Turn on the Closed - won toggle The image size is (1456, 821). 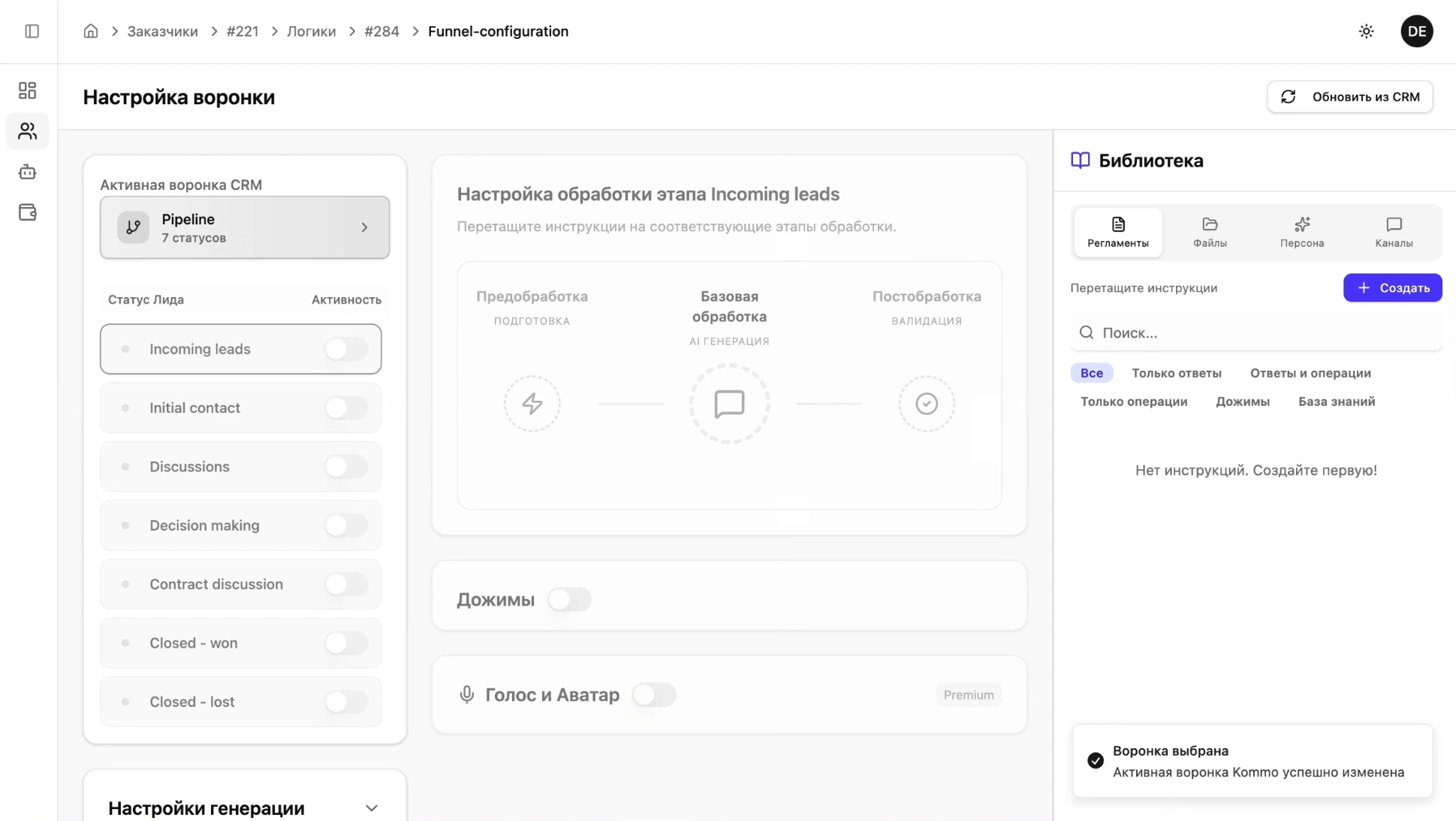point(346,643)
